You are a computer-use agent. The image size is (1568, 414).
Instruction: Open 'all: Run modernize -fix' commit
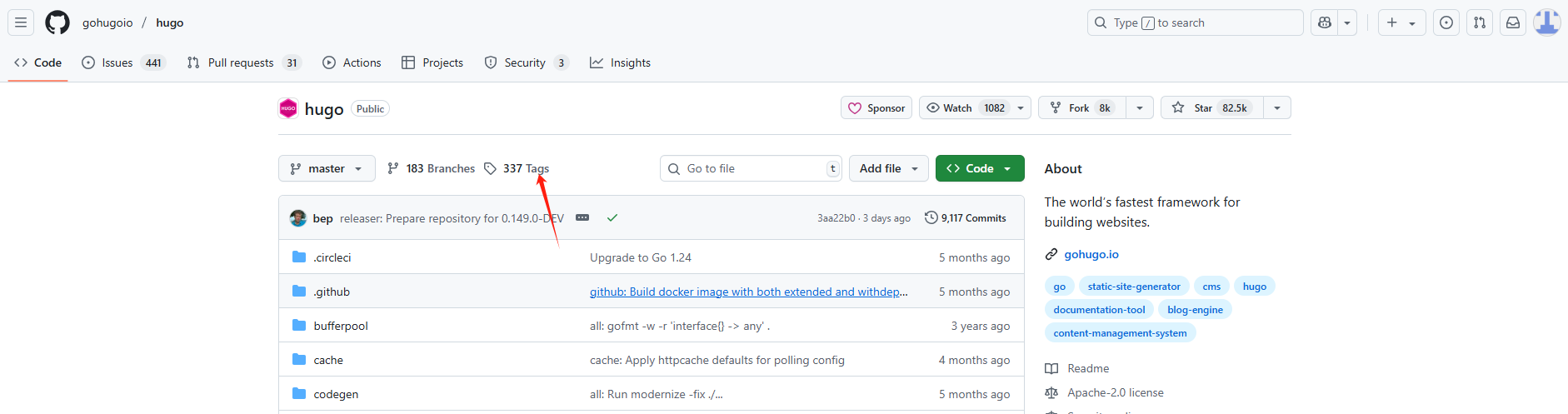coord(657,394)
